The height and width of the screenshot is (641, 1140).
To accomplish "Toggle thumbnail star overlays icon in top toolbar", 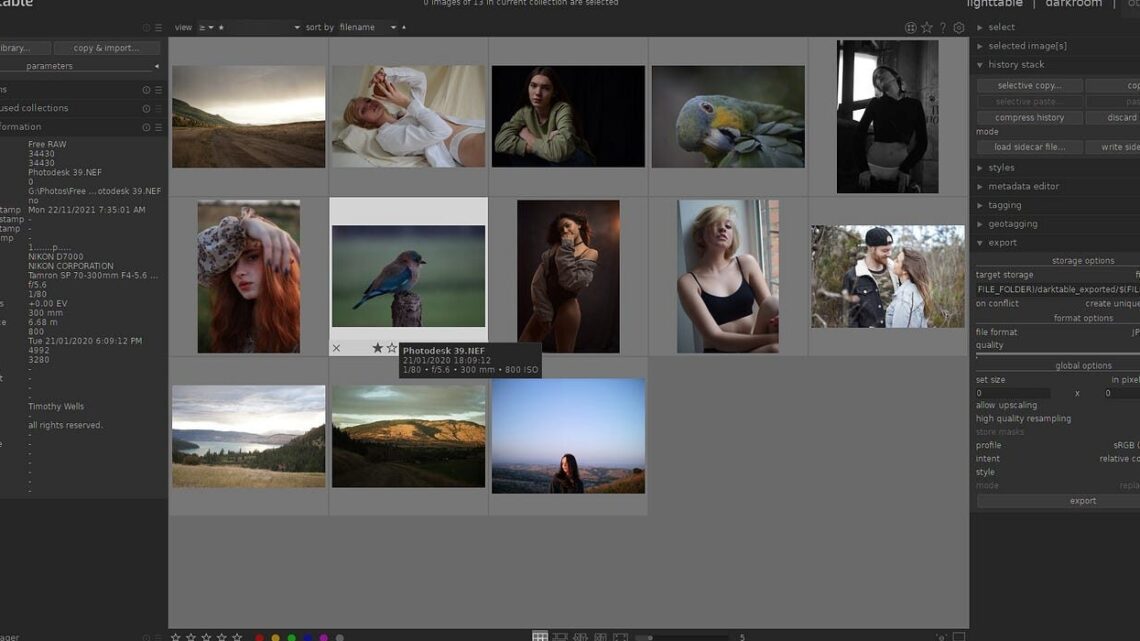I will point(927,28).
